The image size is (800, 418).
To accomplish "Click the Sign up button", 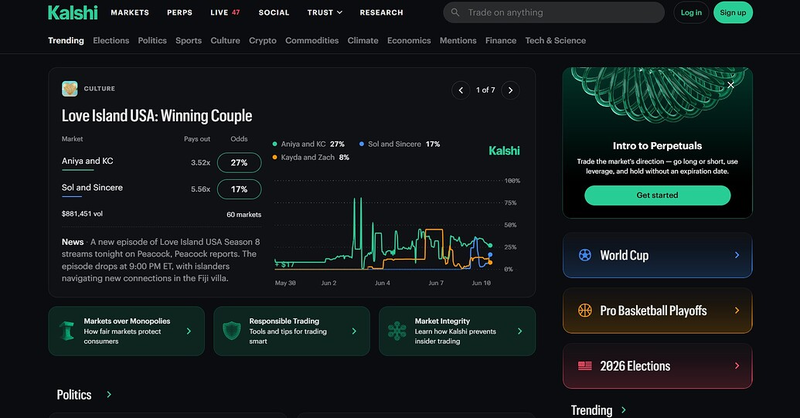I will [733, 12].
